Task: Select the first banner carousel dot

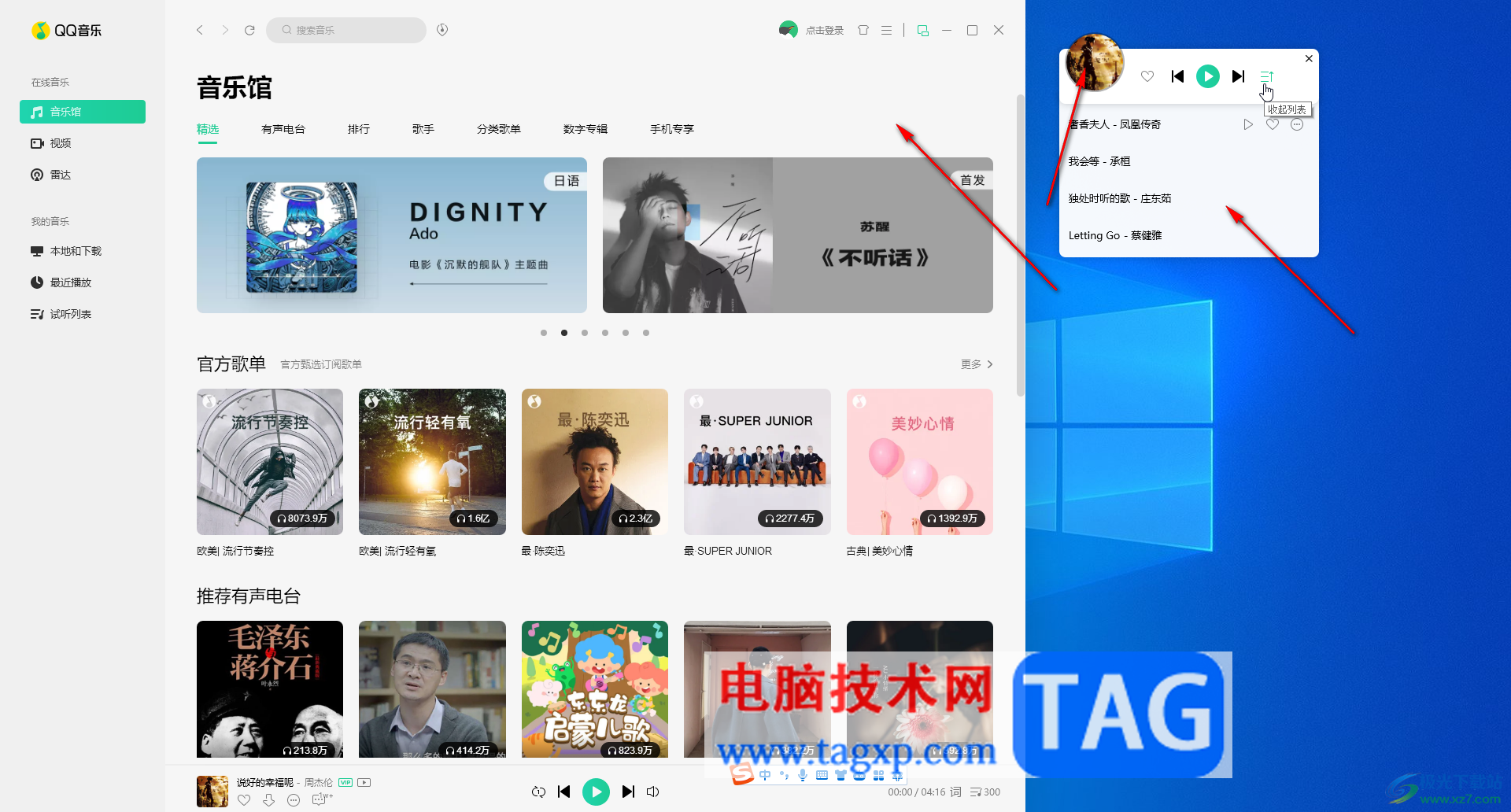Action: coord(544,333)
